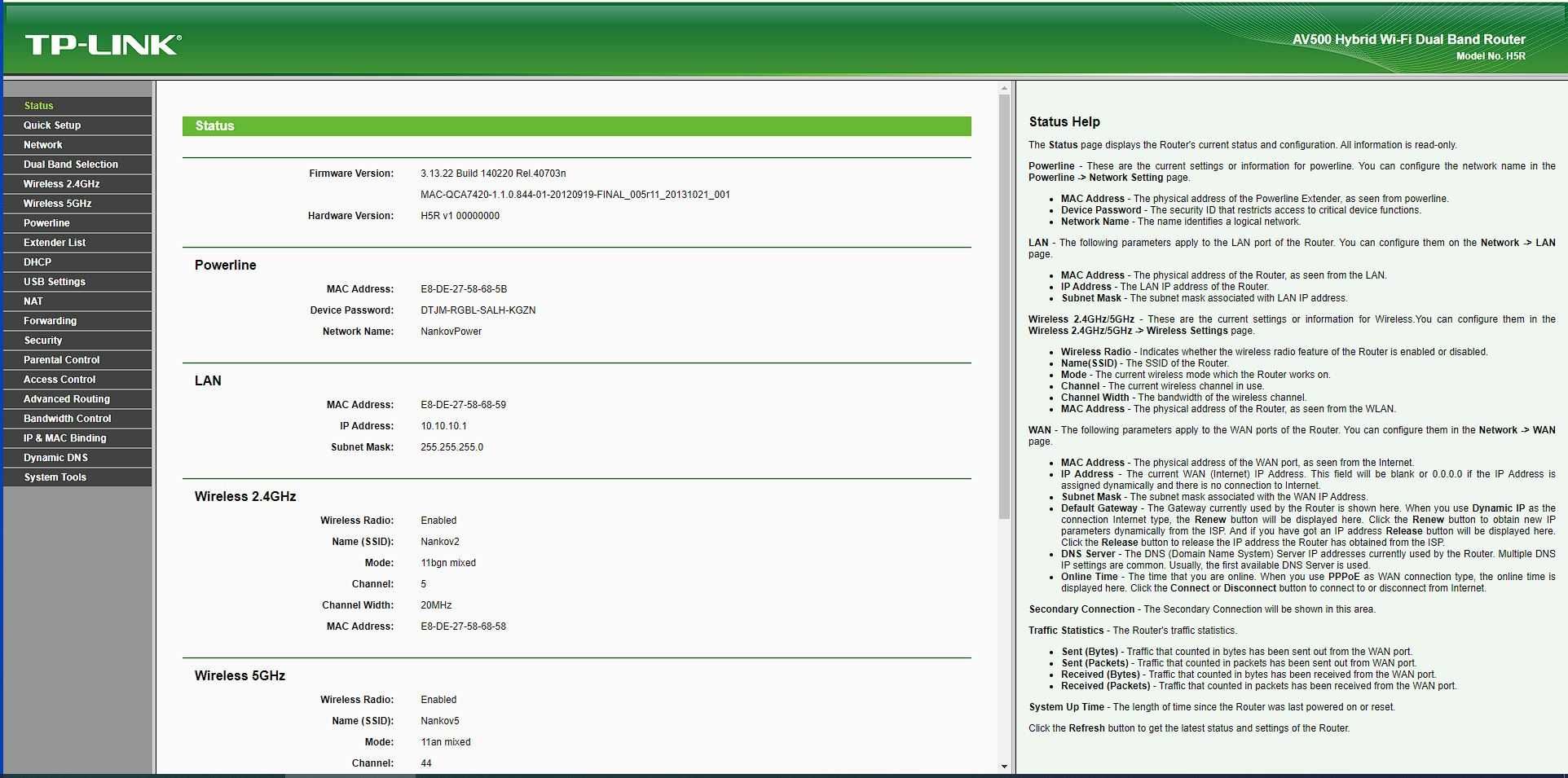Open Wireless 5GHz settings

[x=77, y=204]
